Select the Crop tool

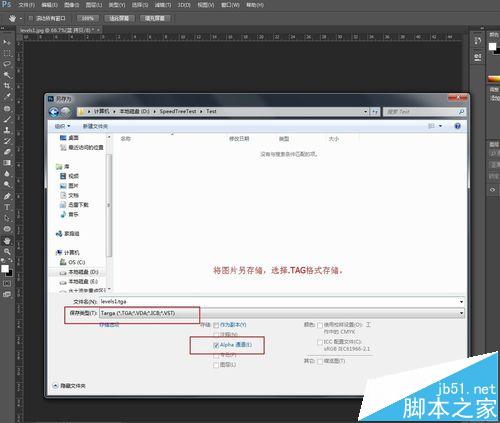7,86
